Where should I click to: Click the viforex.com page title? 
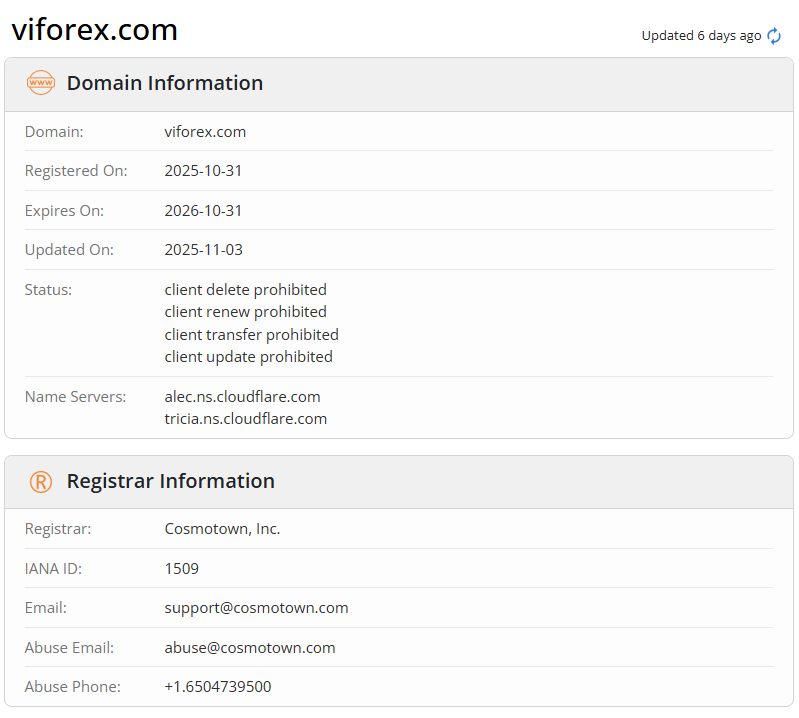tap(95, 30)
